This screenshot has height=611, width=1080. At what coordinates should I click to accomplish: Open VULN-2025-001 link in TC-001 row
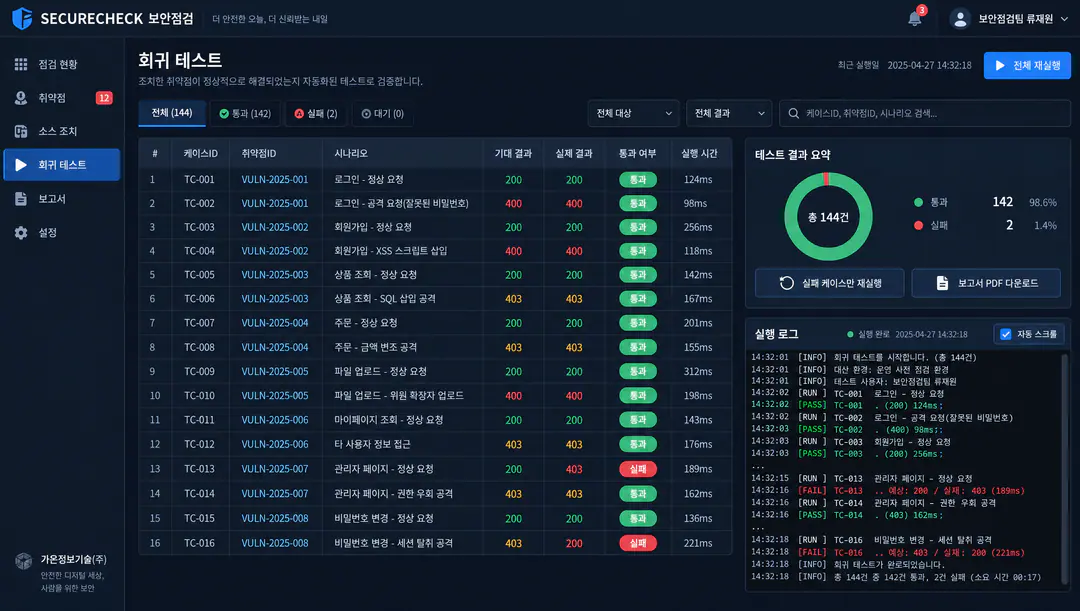(275, 180)
